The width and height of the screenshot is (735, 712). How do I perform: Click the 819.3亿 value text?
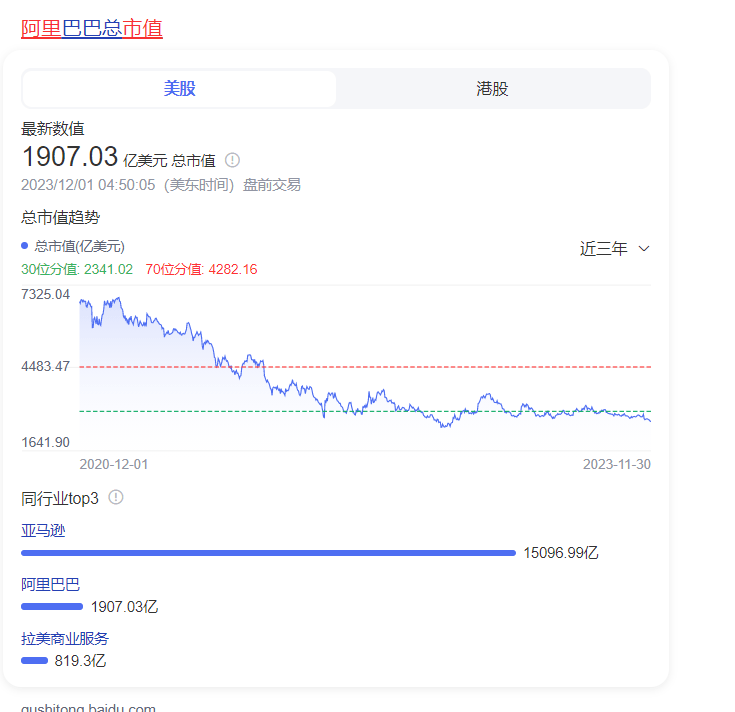tap(80, 661)
